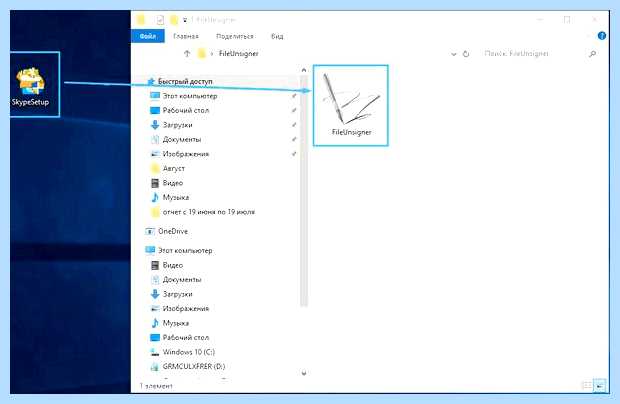Open Видео under Этот компьютер root
The image size is (620, 404).
[166, 265]
